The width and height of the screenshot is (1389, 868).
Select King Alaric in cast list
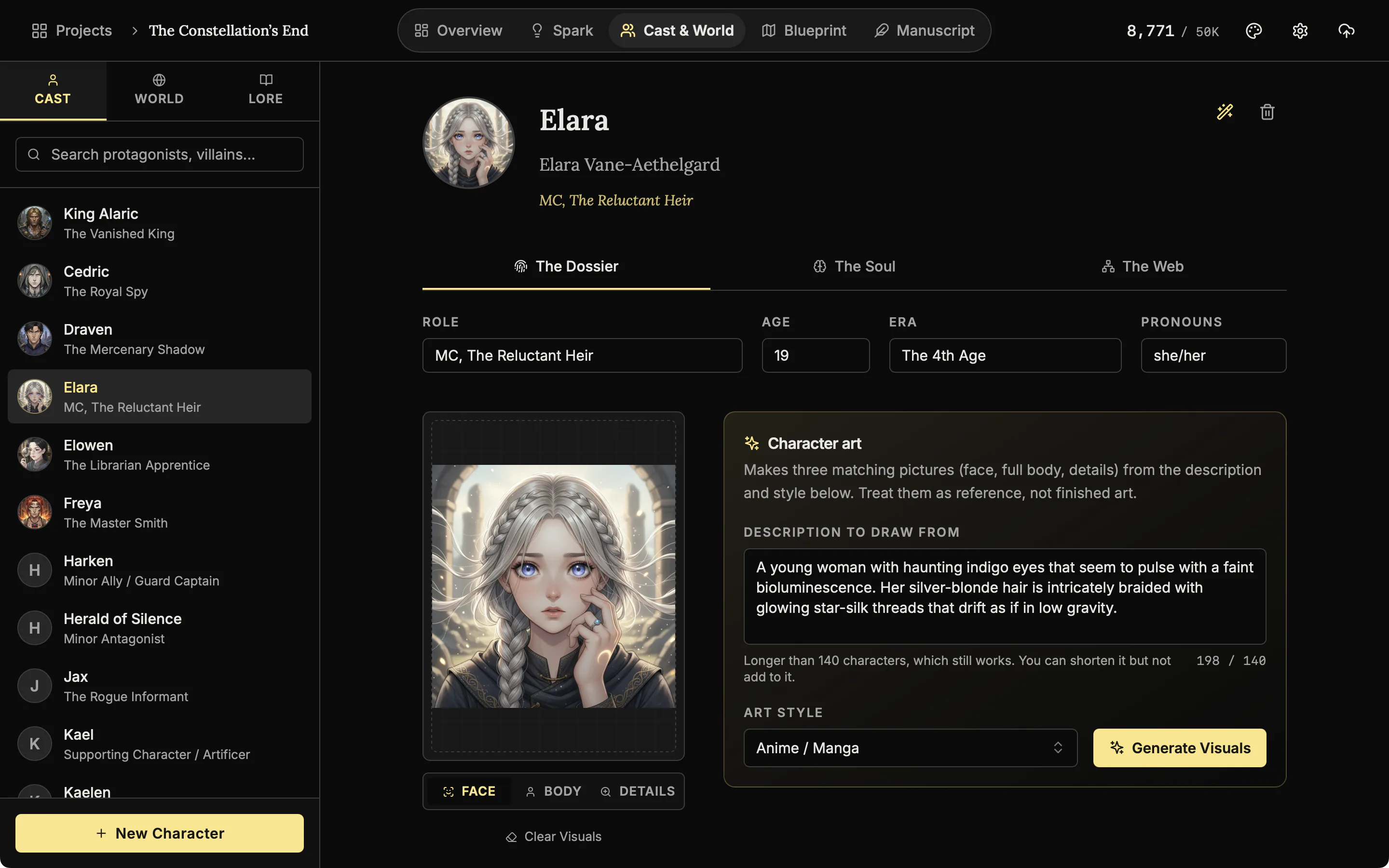(x=160, y=223)
